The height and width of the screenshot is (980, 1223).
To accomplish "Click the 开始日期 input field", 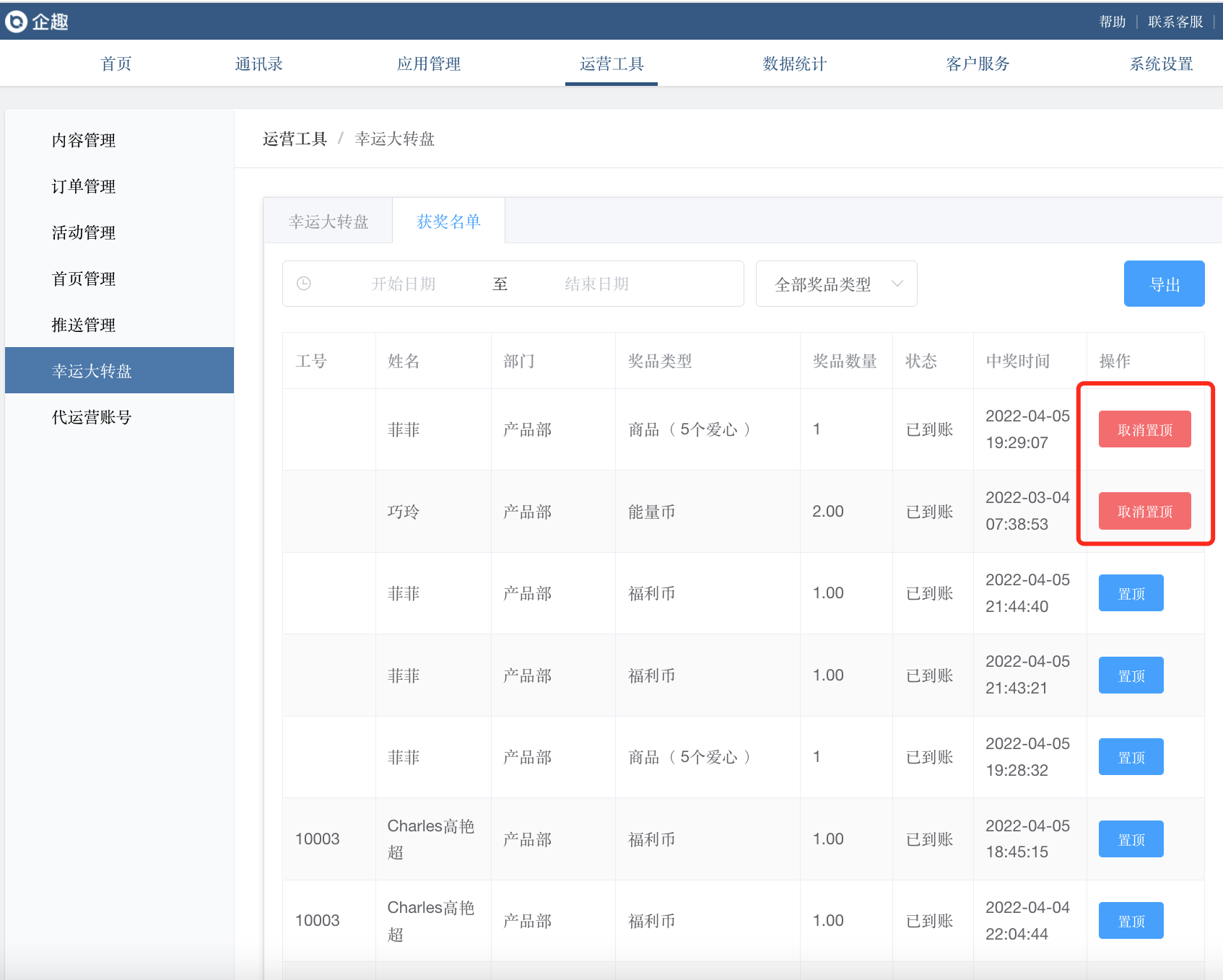I will coord(404,284).
